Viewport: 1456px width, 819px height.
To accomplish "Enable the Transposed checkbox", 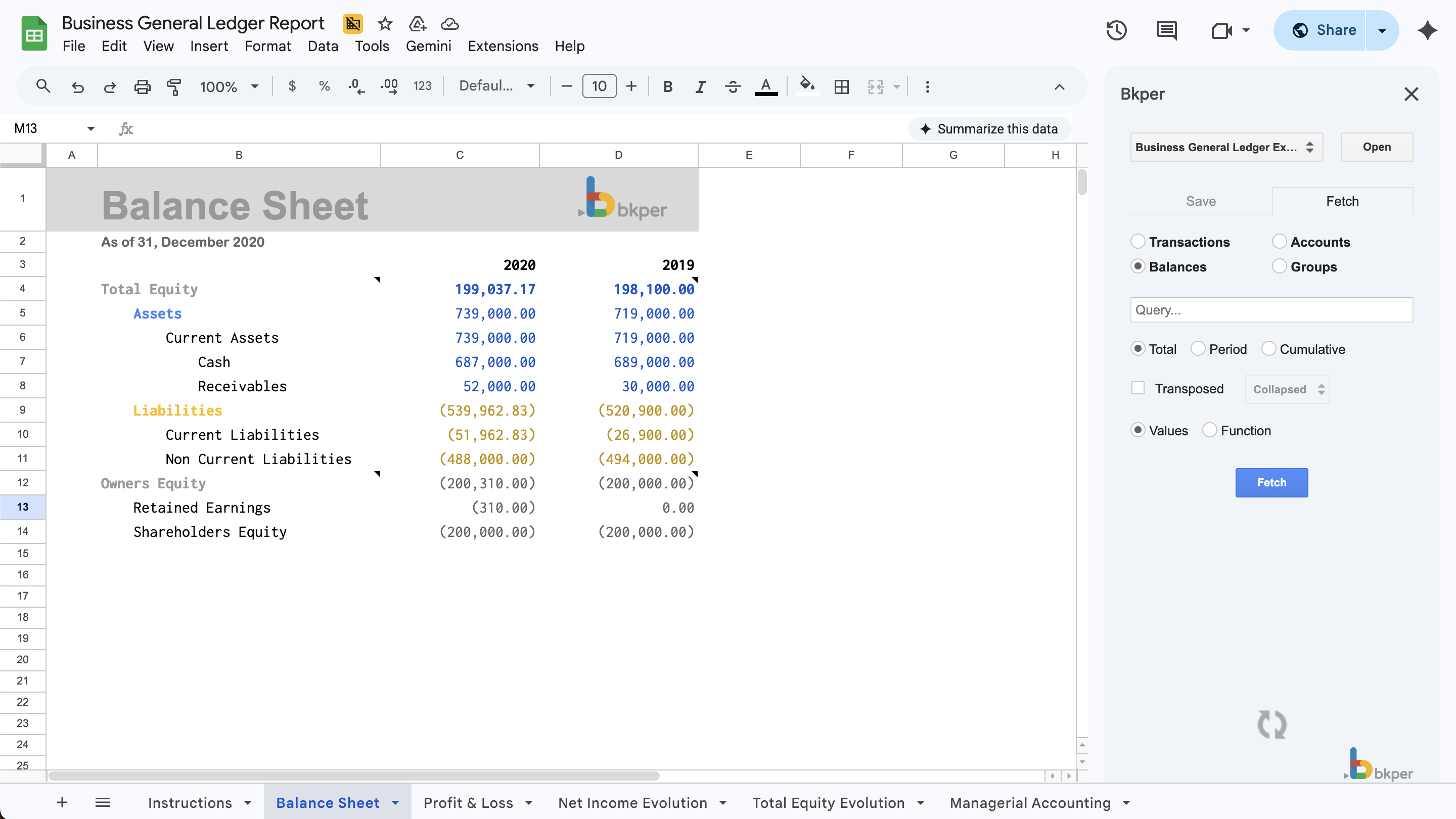I will pos(1137,388).
